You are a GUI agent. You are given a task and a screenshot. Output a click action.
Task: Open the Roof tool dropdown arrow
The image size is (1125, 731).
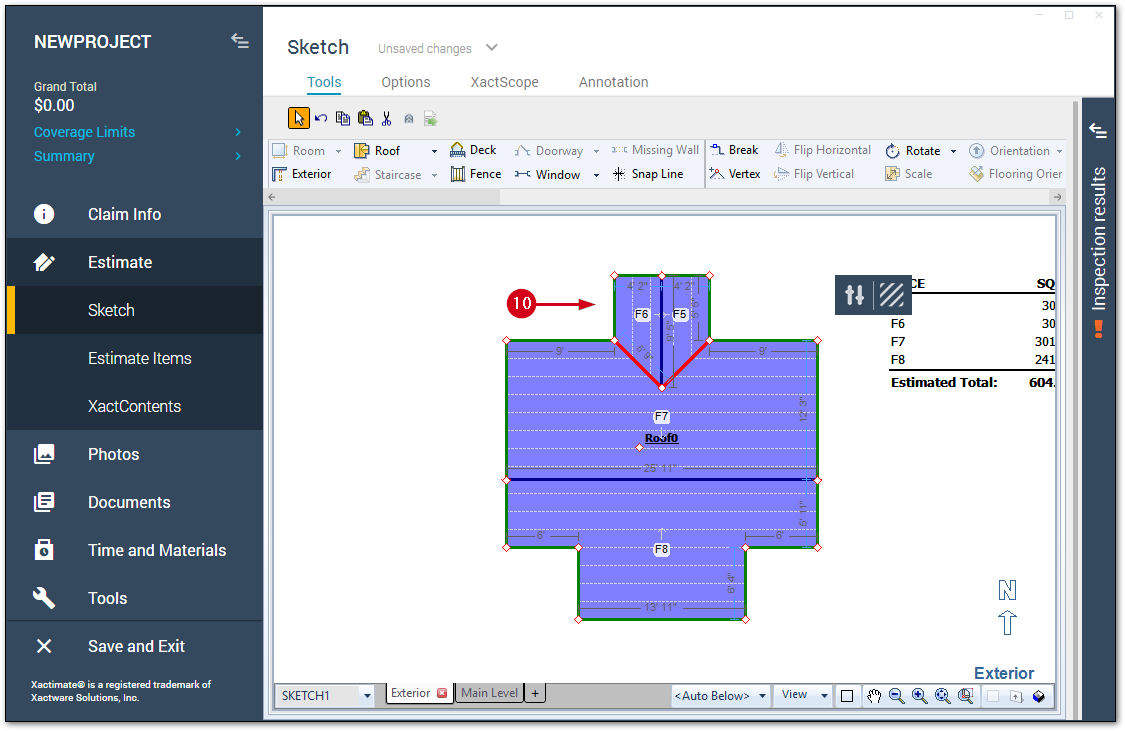[x=434, y=151]
